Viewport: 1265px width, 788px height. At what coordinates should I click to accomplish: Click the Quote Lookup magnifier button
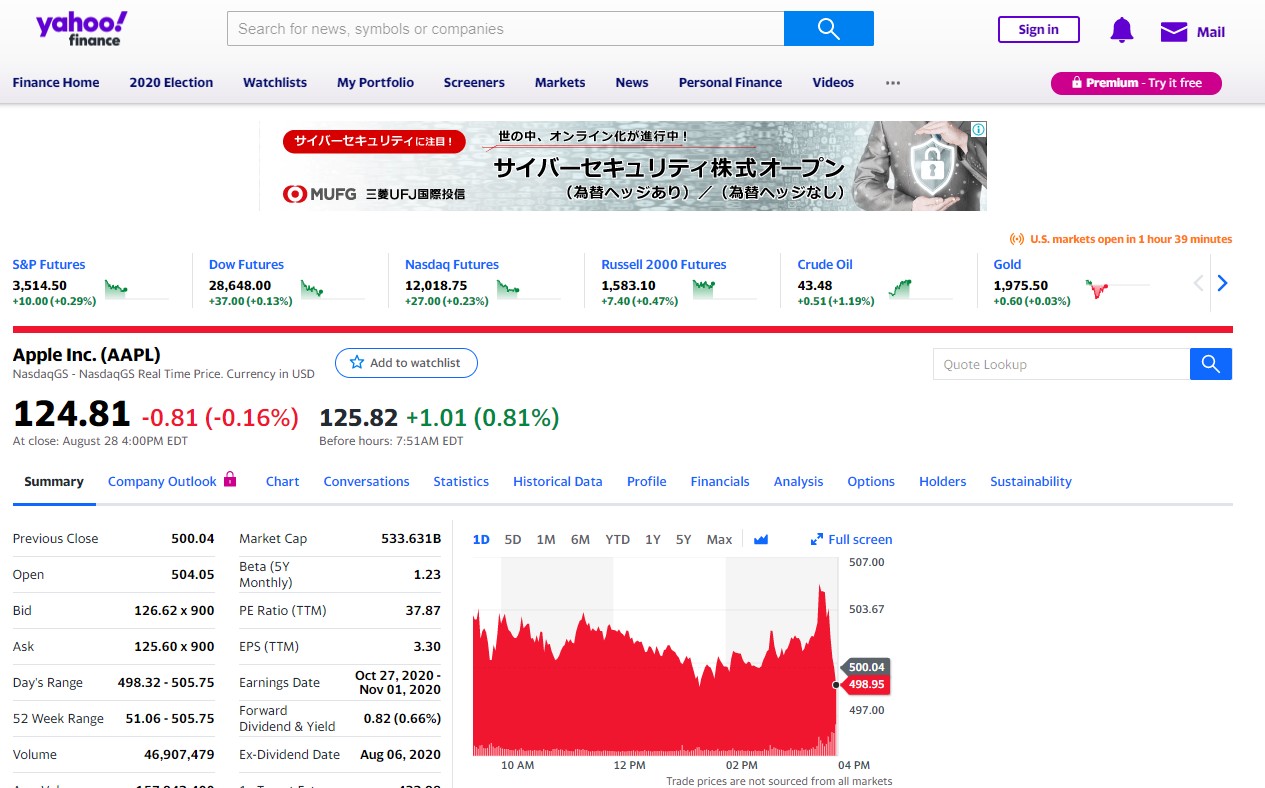click(x=1211, y=364)
